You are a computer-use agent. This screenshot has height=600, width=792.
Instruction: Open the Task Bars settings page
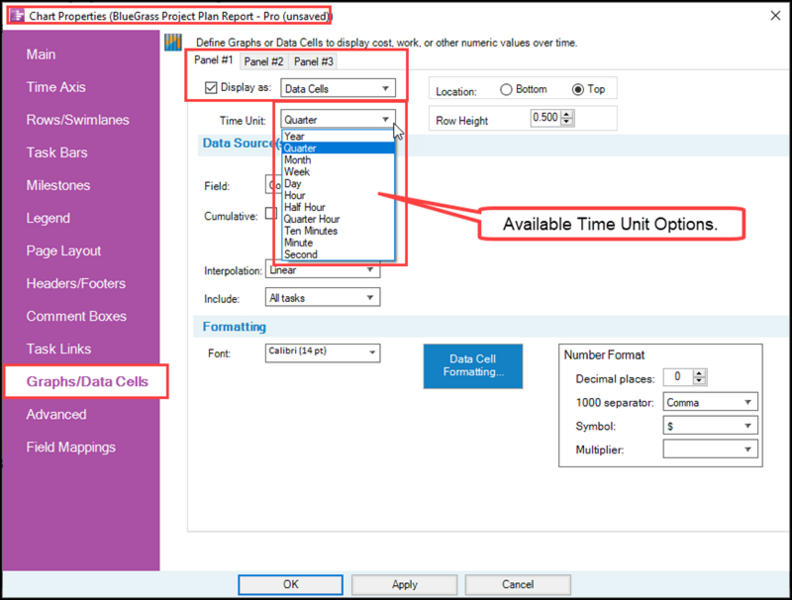point(57,153)
